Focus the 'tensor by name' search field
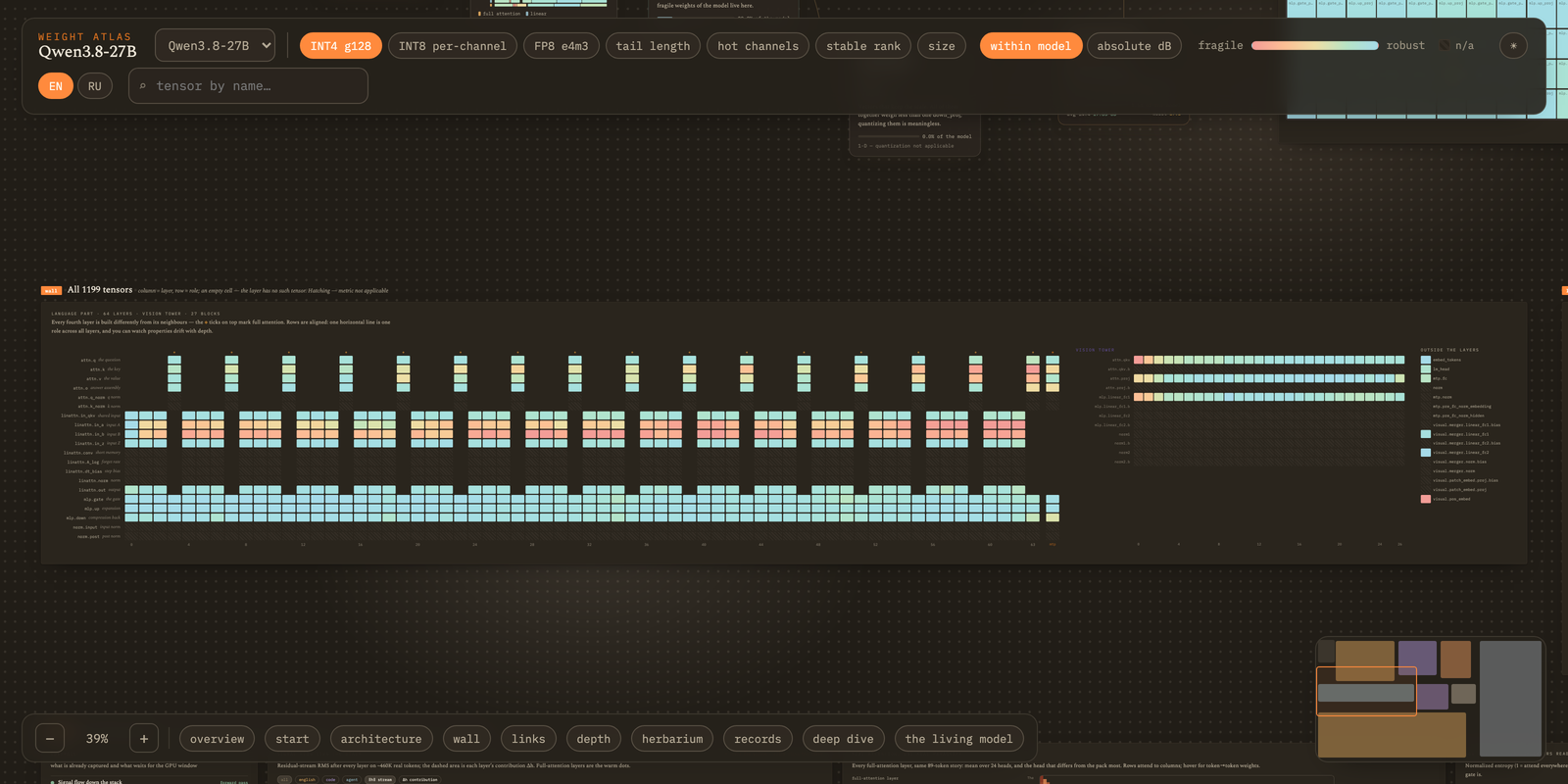The image size is (1568, 784). (x=248, y=86)
